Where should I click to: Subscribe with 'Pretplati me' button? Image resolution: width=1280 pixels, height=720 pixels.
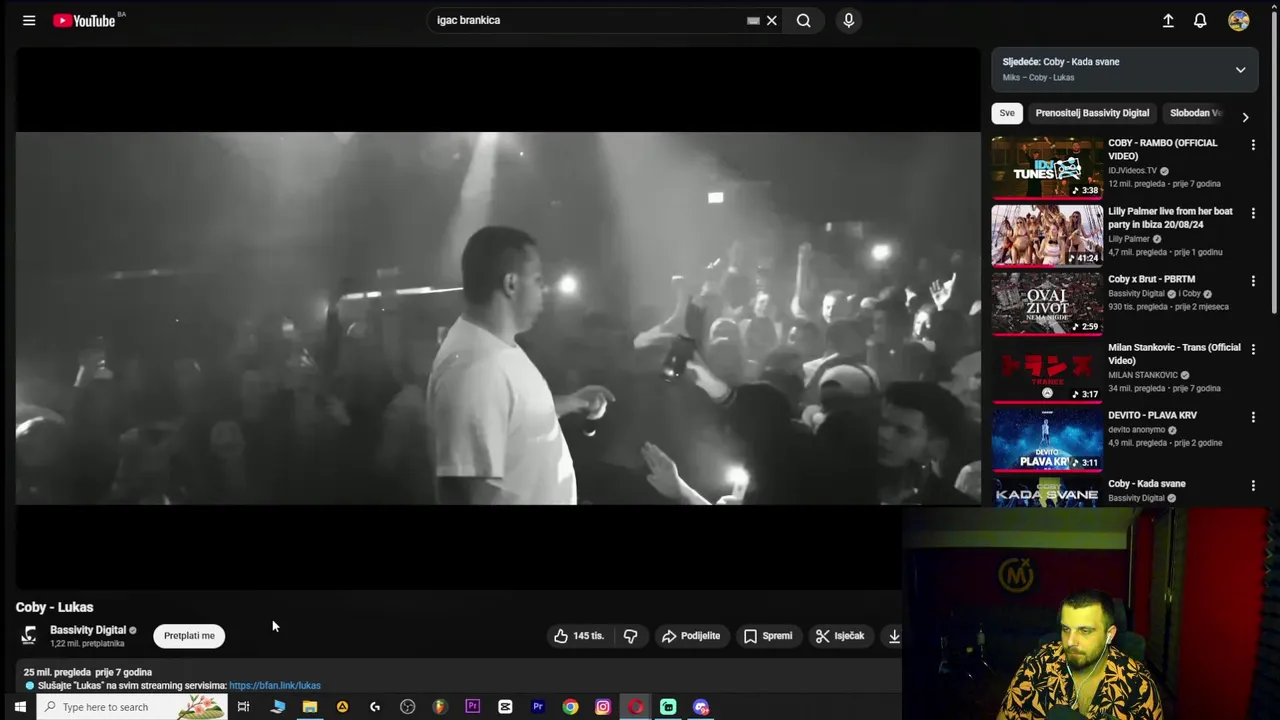pos(189,636)
